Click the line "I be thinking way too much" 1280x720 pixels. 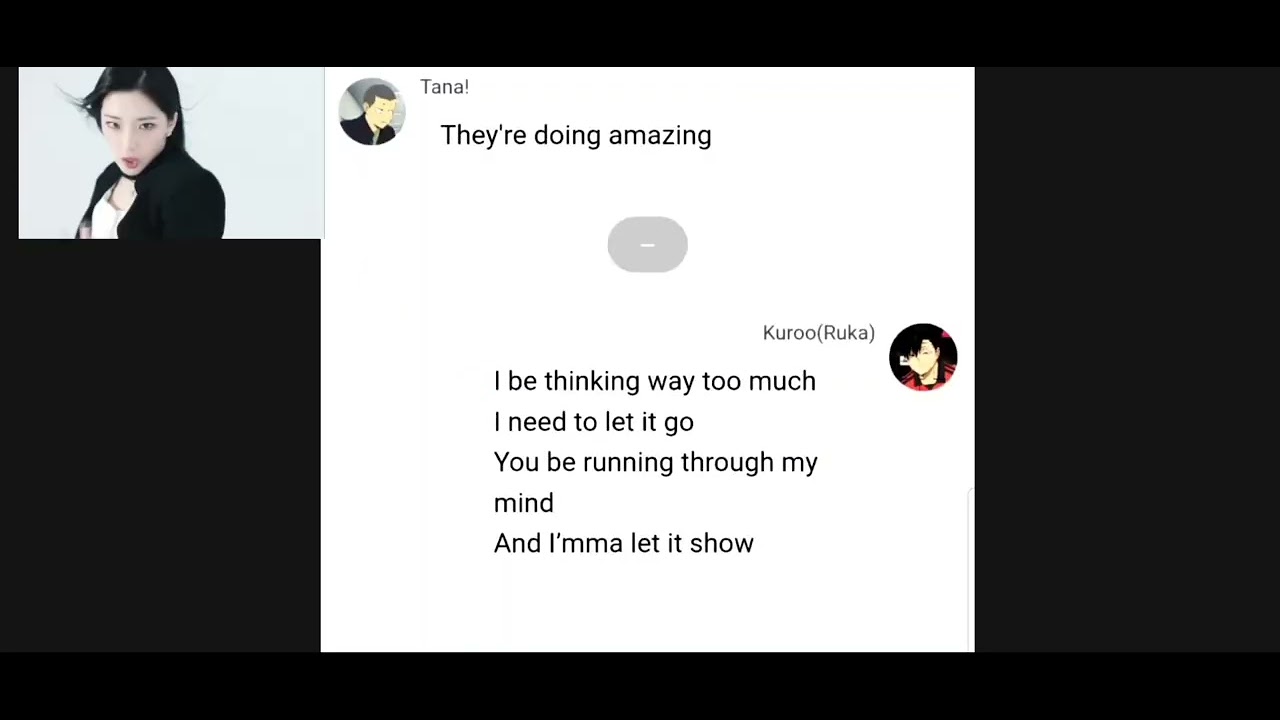coord(654,381)
